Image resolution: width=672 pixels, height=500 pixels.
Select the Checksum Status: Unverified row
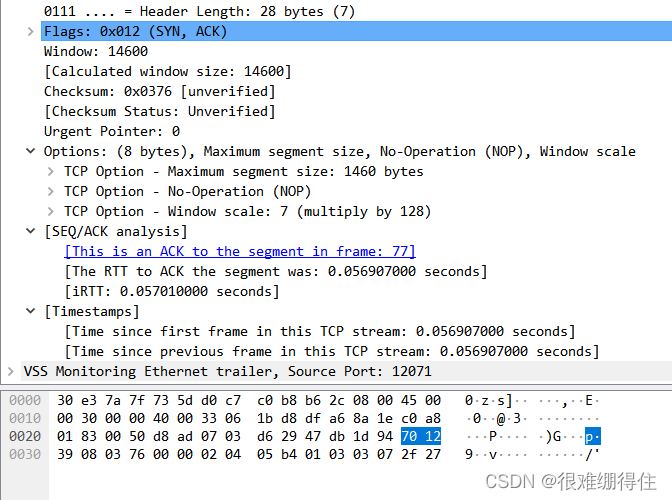click(159, 111)
